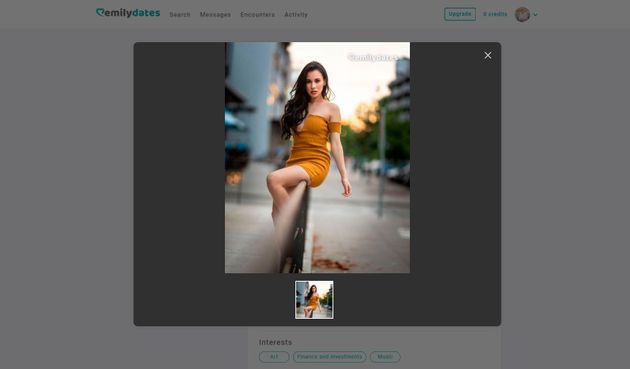Click the large photo of the woman in the orange dress
The image size is (630, 369).
(317, 158)
